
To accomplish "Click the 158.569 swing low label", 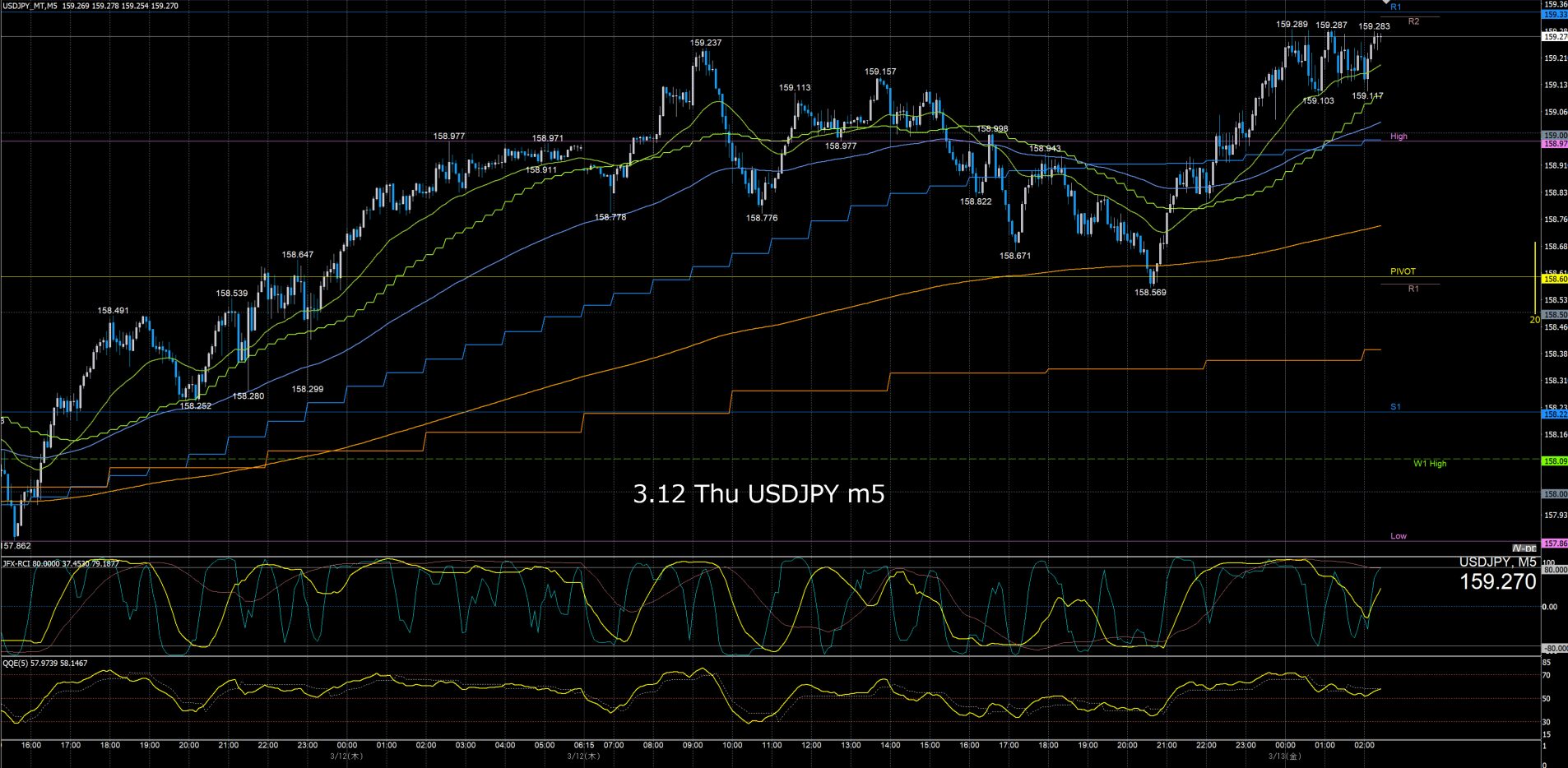I will [x=1150, y=292].
